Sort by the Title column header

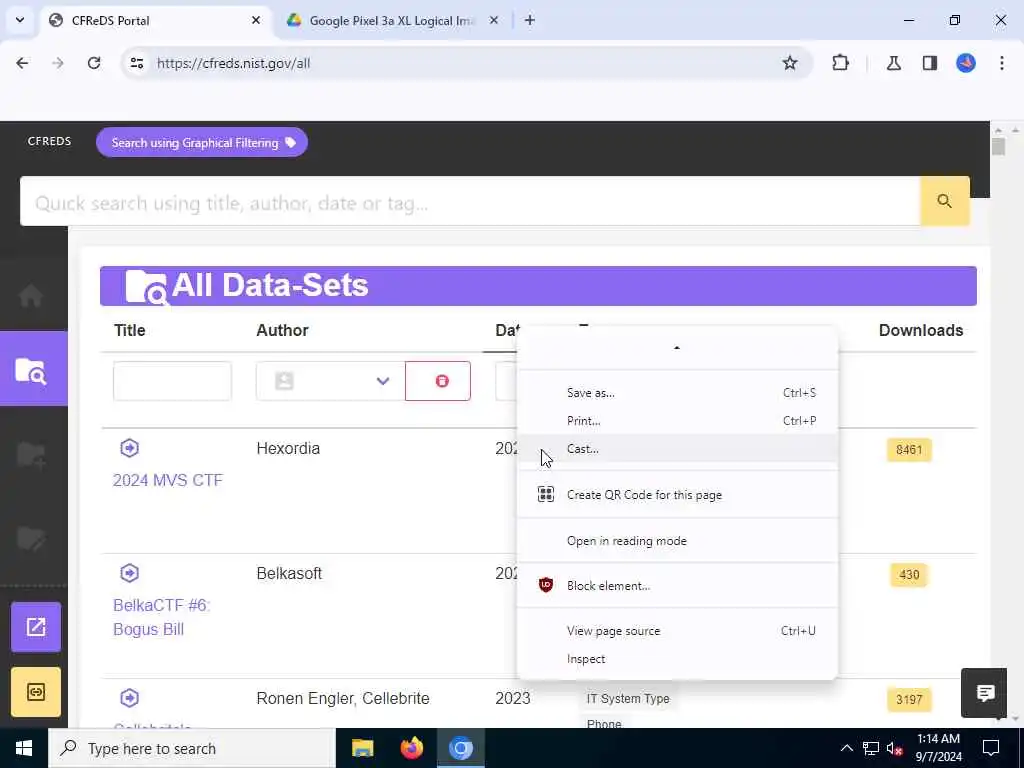[x=129, y=330]
